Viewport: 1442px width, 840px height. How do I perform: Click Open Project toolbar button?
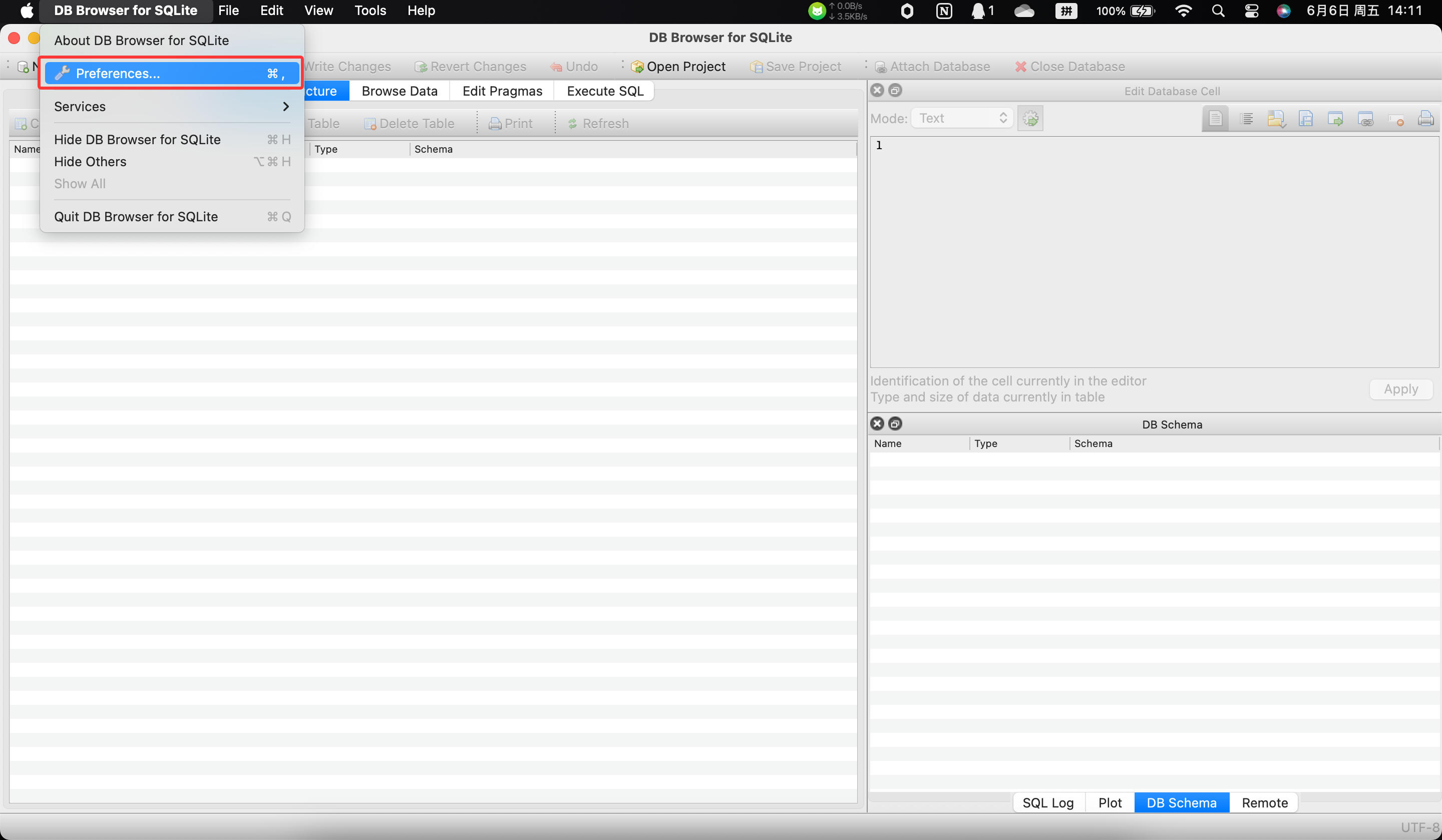(678, 67)
